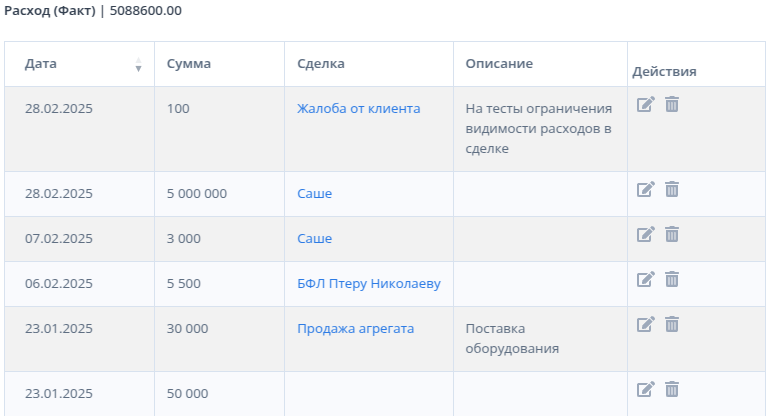Image resolution: width=768 pixels, height=416 pixels.
Task: Delete the 100 expense row
Action: [672, 104]
